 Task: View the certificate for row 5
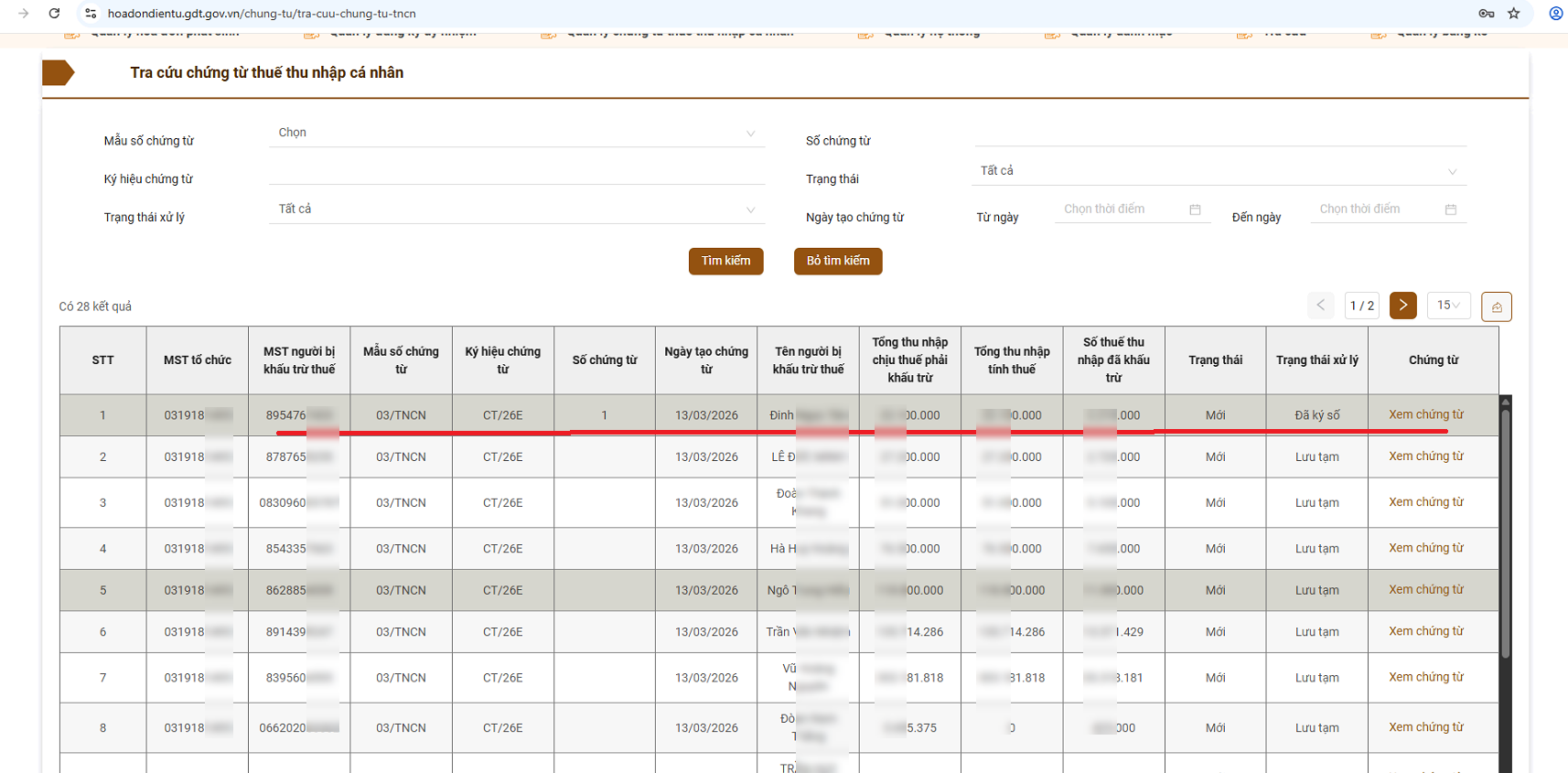[x=1425, y=590]
